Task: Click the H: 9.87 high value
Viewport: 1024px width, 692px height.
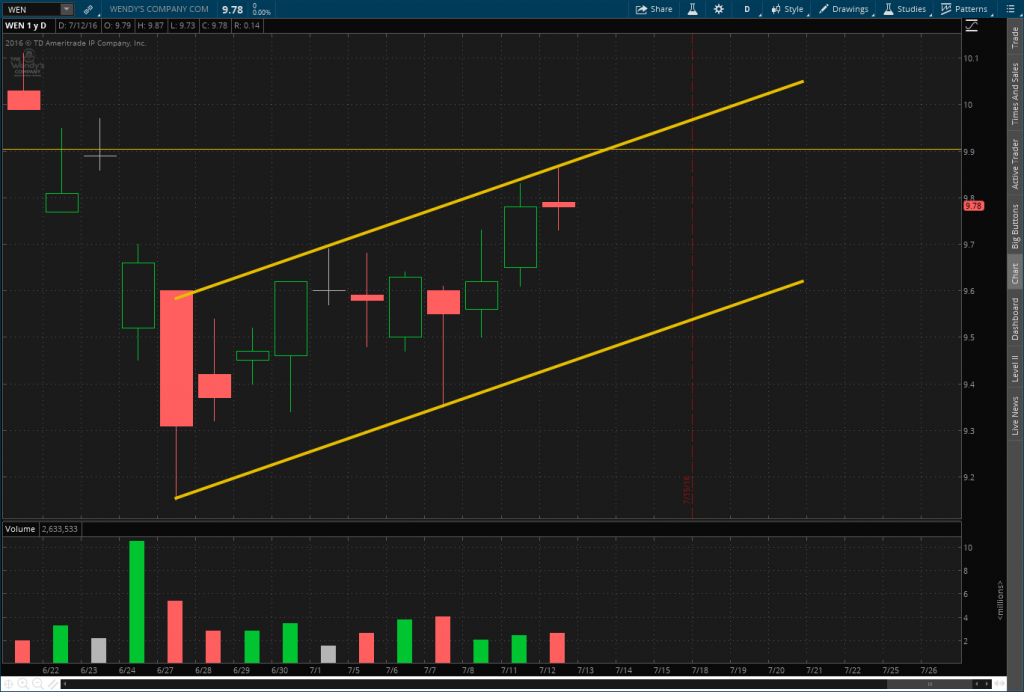Action: click(150, 25)
